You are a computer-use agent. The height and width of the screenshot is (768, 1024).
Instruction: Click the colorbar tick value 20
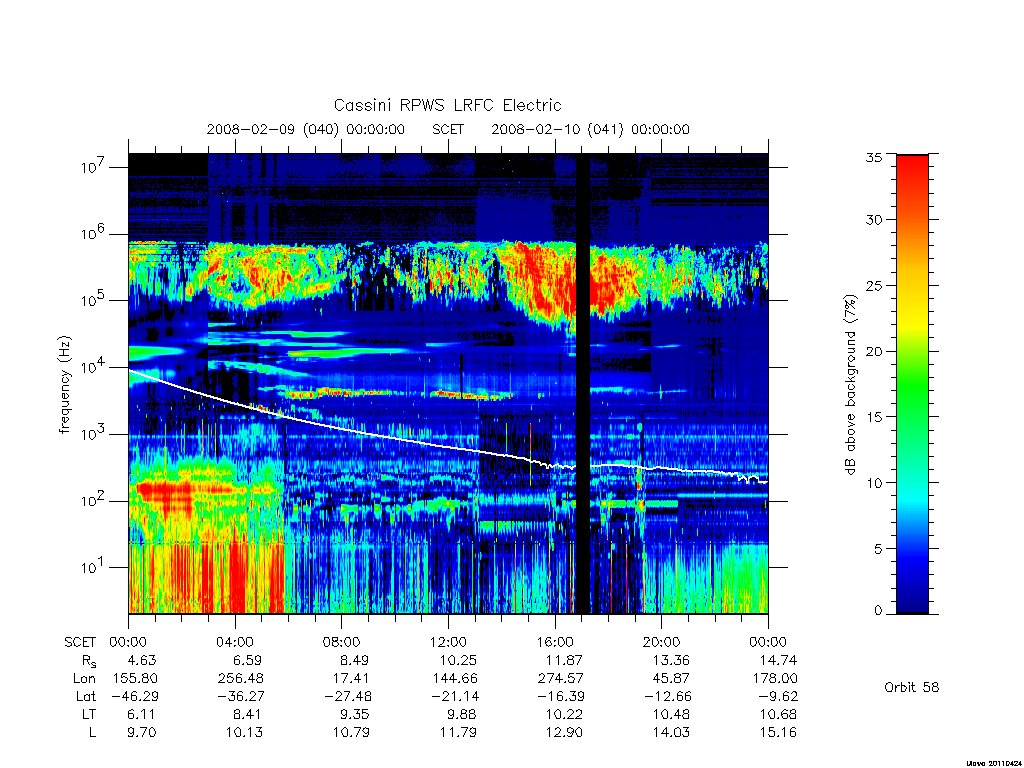point(873,351)
